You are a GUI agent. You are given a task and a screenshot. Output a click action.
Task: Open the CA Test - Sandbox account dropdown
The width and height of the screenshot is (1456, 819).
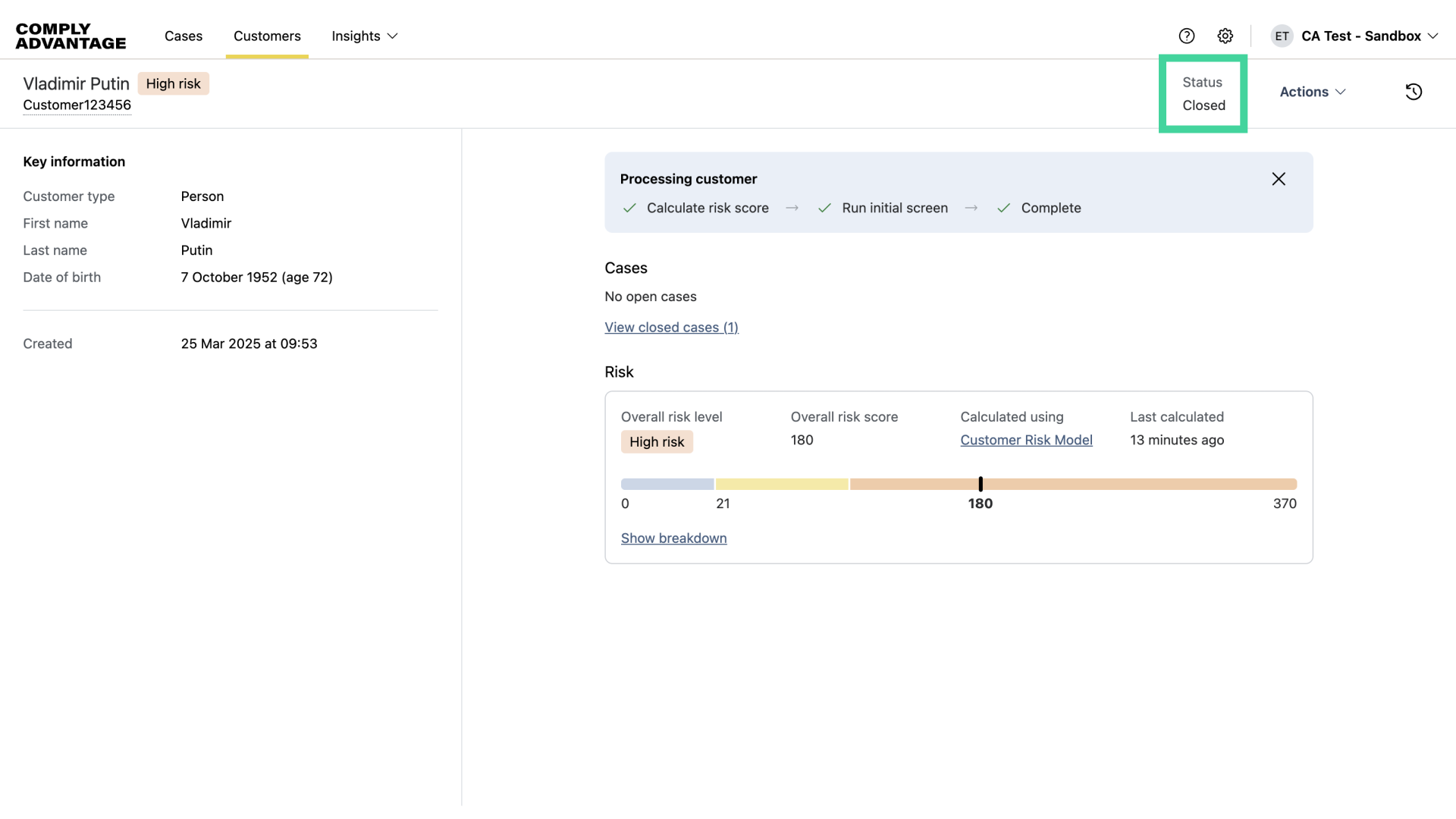(x=1370, y=36)
